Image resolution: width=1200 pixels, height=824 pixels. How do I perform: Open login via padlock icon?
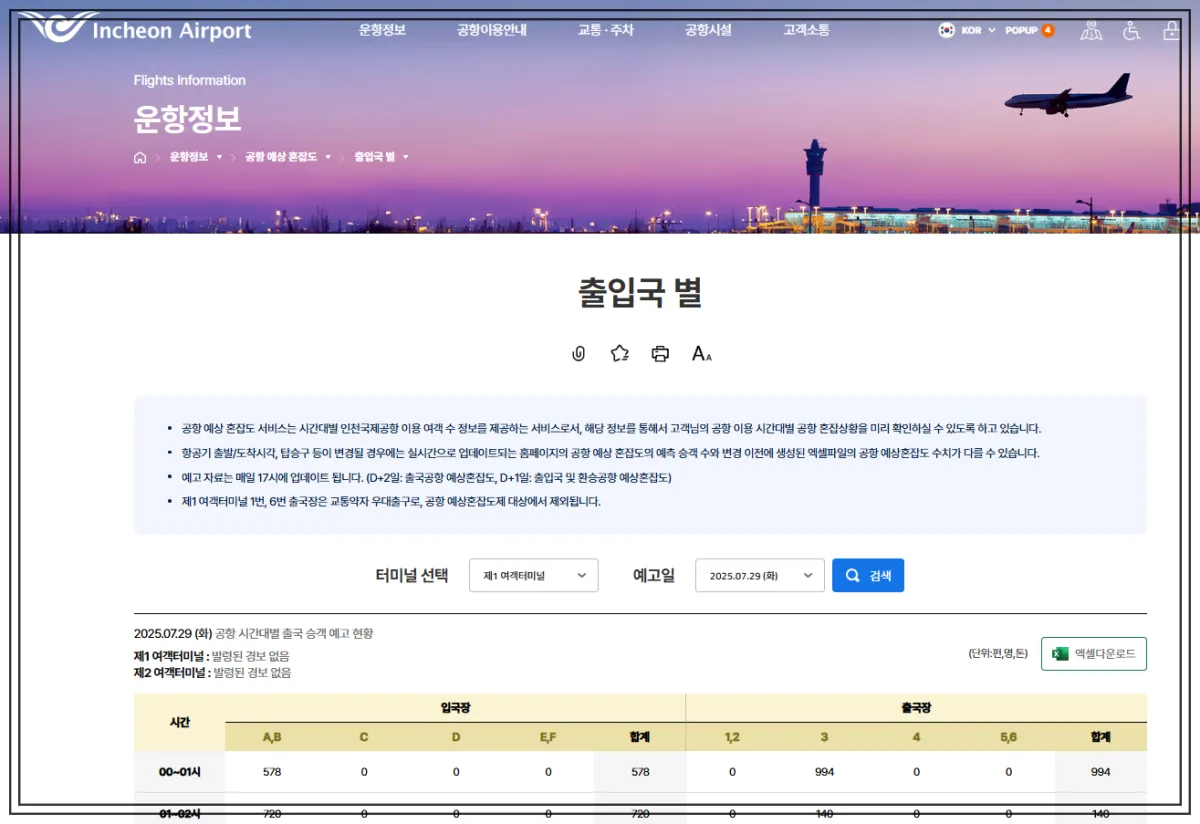(x=1170, y=30)
